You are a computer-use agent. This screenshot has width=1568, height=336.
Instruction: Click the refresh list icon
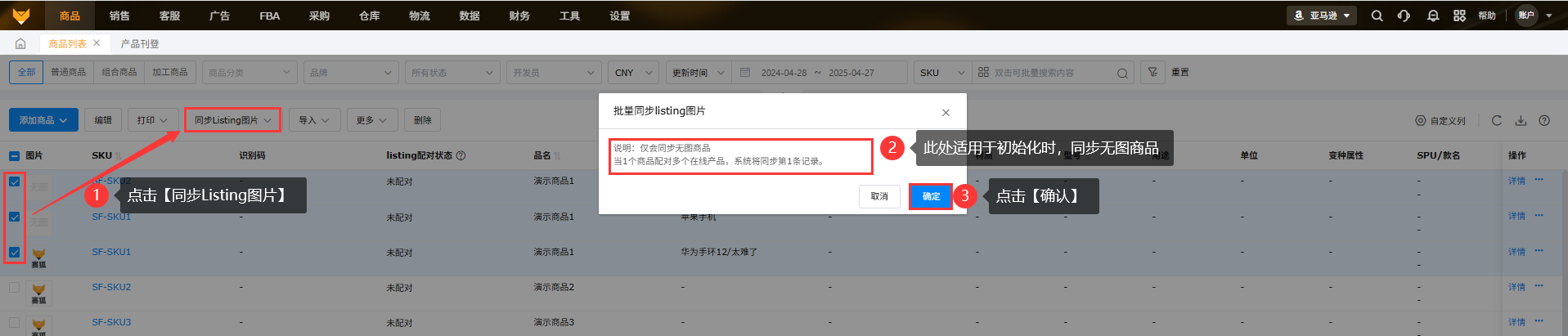1497,120
